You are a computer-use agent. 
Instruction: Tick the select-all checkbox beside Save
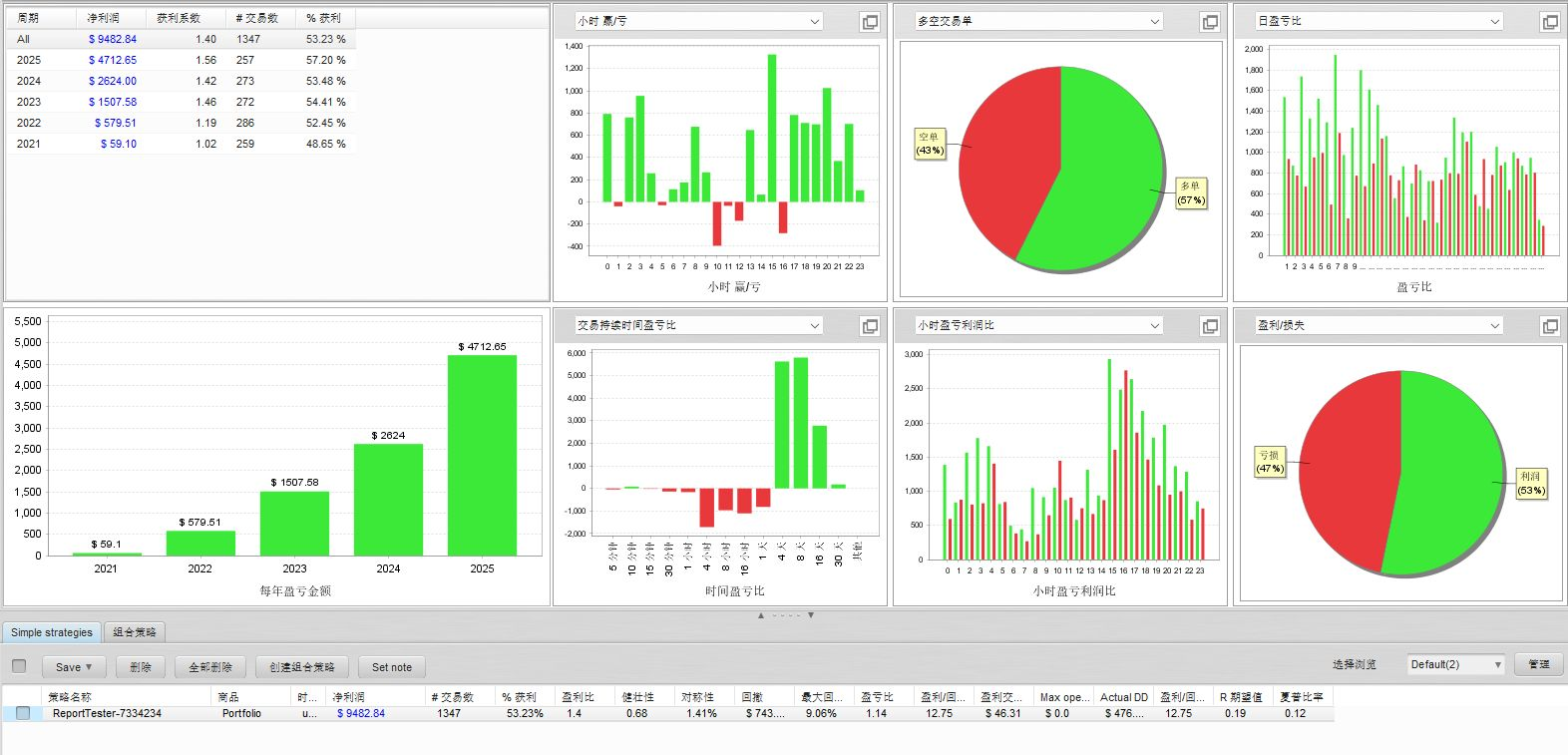tap(19, 666)
